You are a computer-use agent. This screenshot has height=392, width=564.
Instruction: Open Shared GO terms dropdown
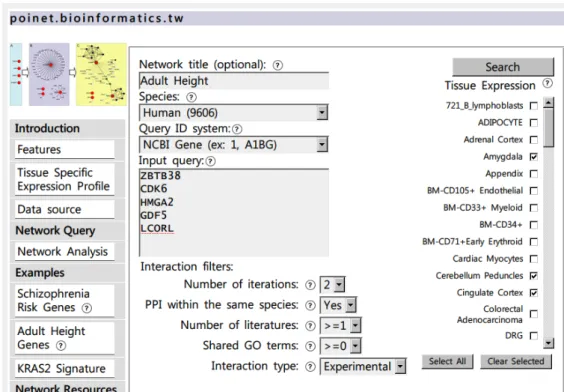tap(340, 346)
